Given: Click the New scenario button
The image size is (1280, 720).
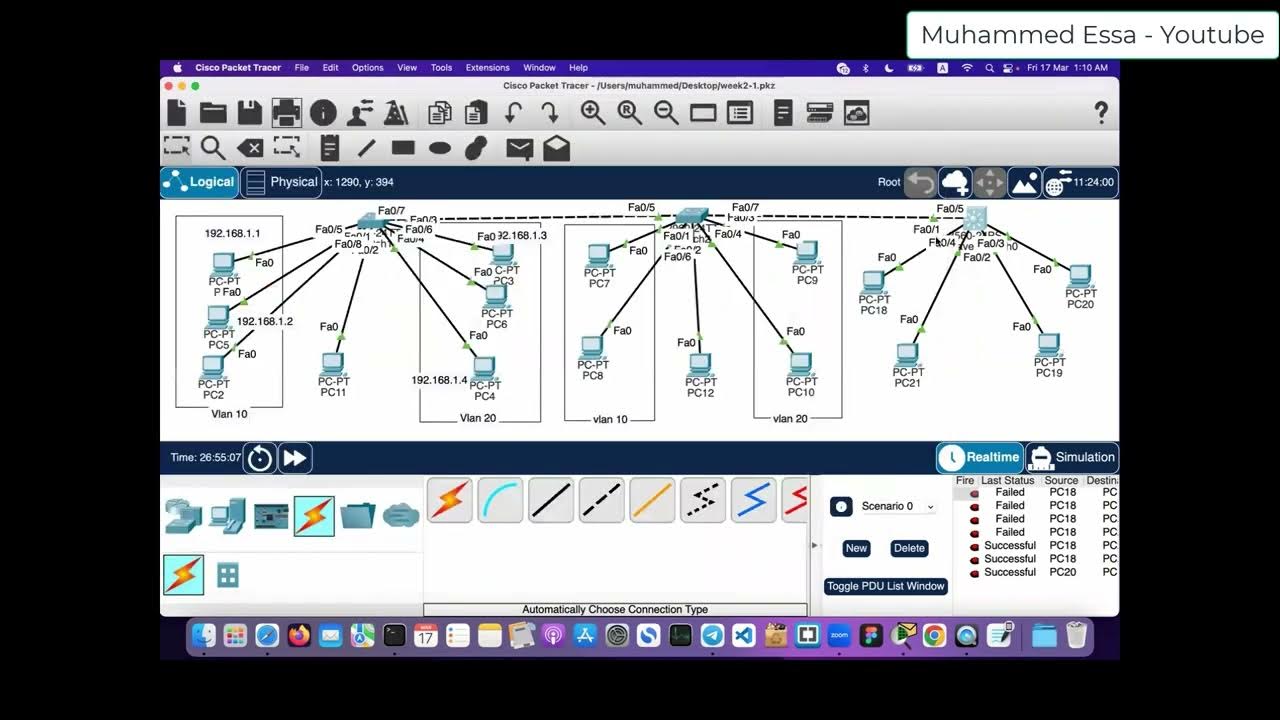Looking at the screenshot, I should pos(856,548).
